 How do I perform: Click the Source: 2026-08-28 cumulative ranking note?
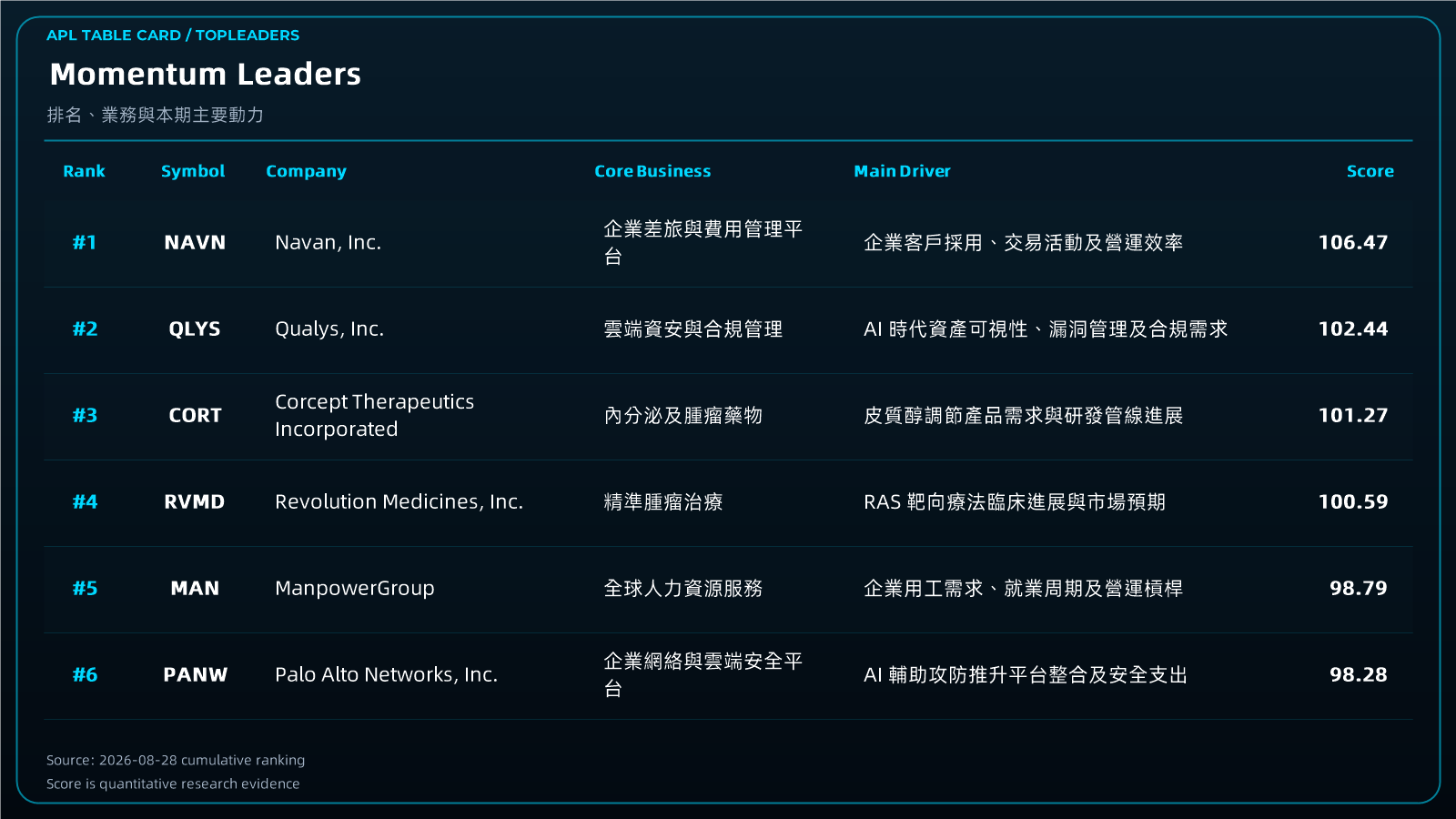tap(176, 761)
